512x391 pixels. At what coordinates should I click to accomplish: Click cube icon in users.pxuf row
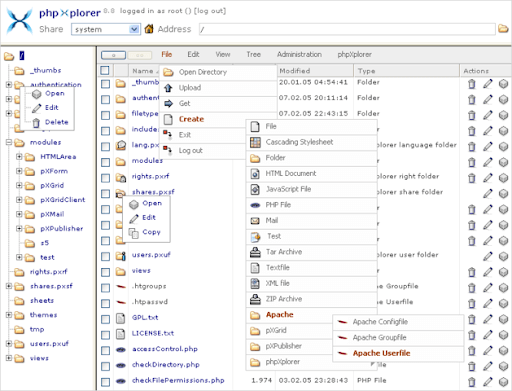click(x=503, y=256)
